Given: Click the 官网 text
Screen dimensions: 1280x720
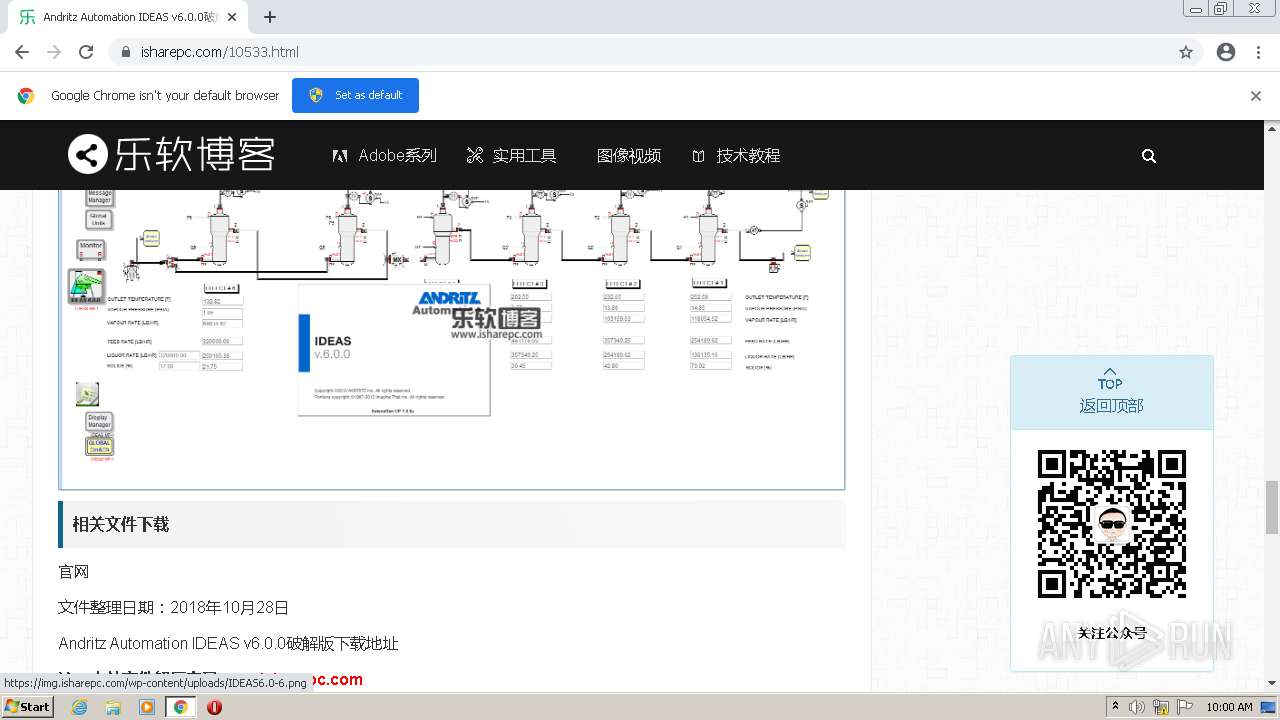Looking at the screenshot, I should 74,572.
